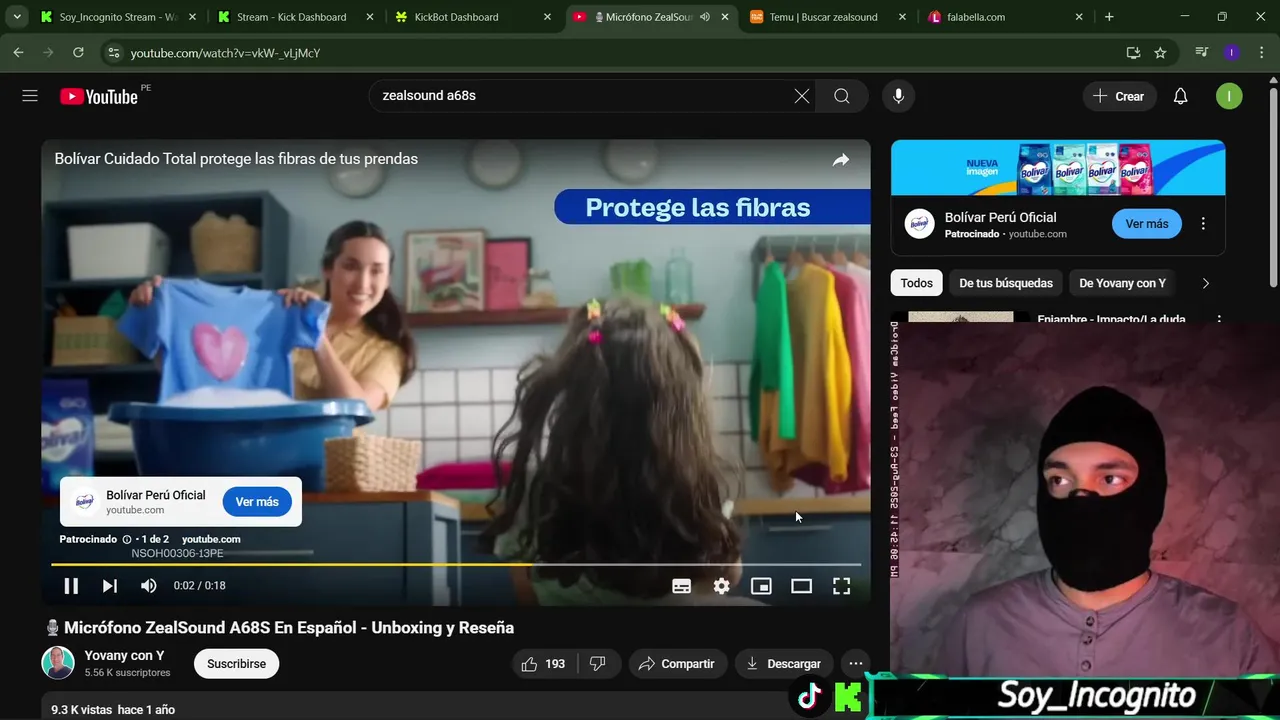The height and width of the screenshot is (720, 1280).
Task: Open Chrome tab search dropdown
Action: click(x=17, y=17)
